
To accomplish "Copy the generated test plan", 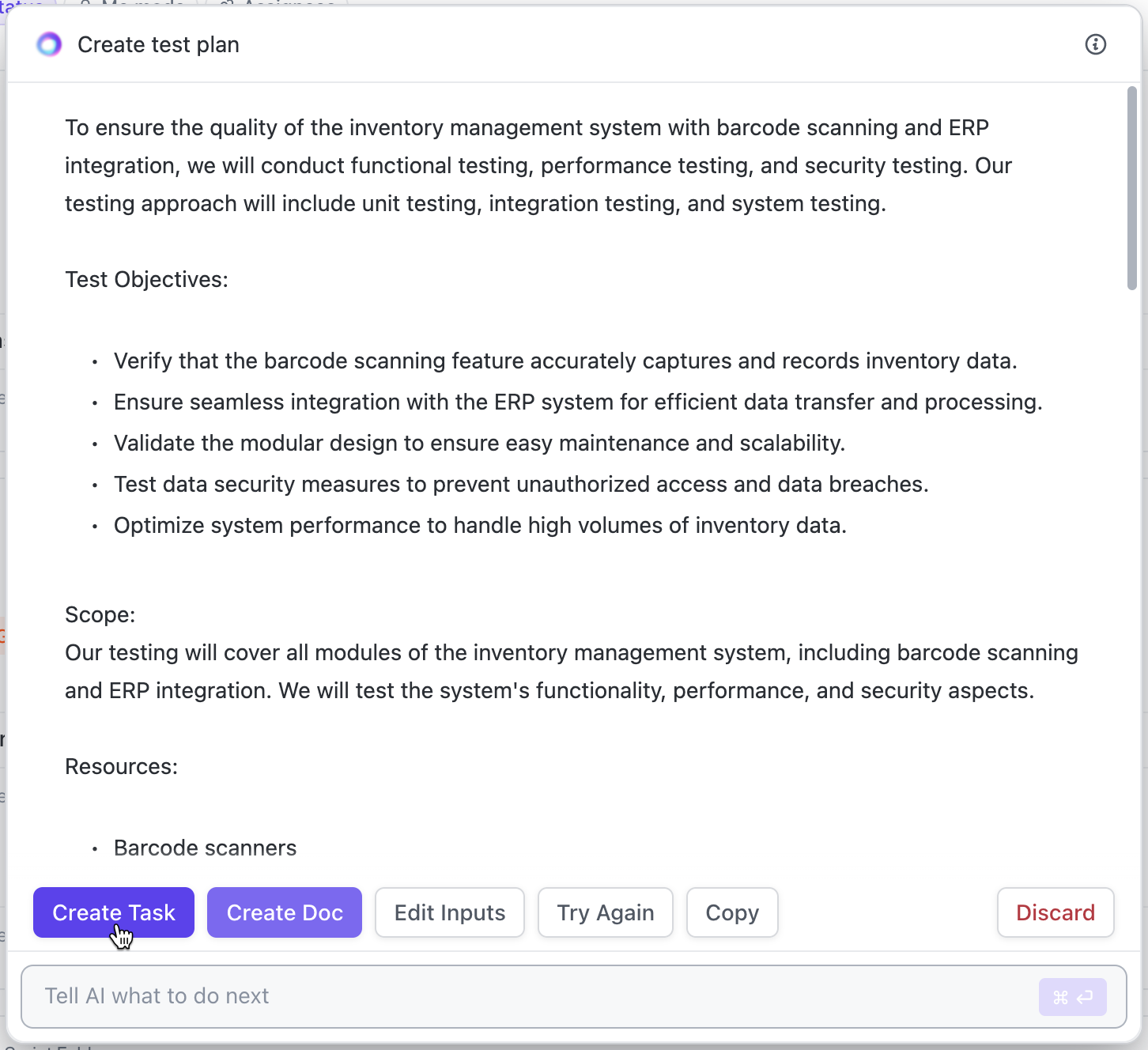I will point(732,912).
